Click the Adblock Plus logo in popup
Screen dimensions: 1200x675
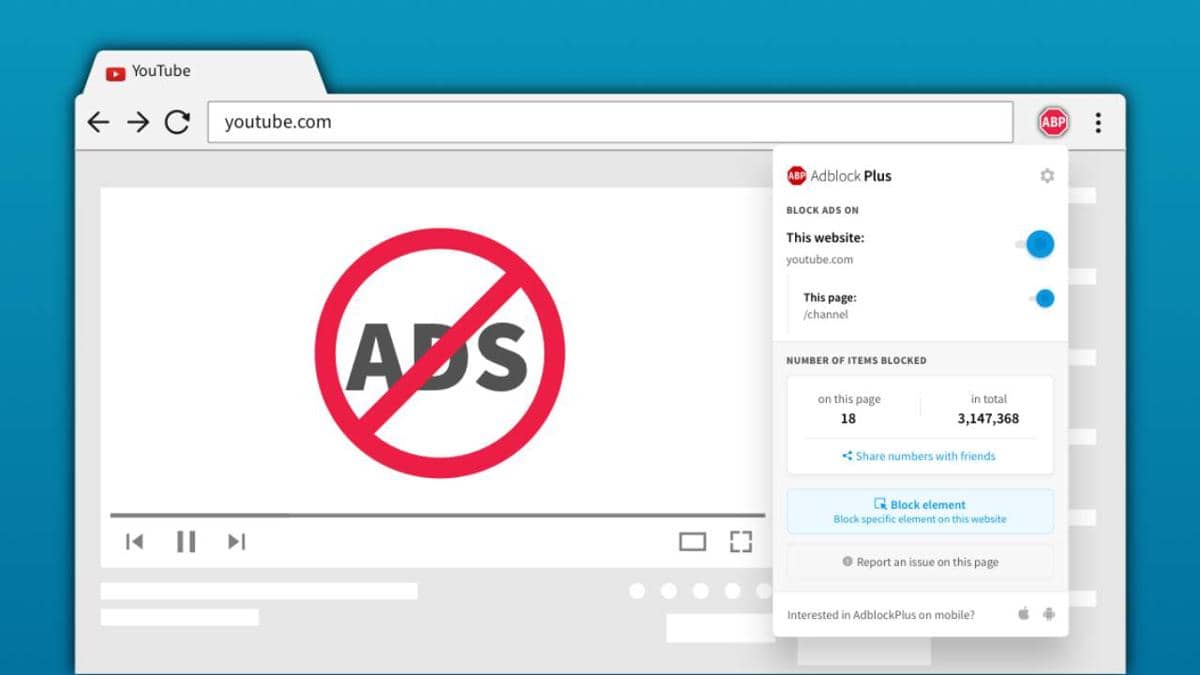click(839, 176)
